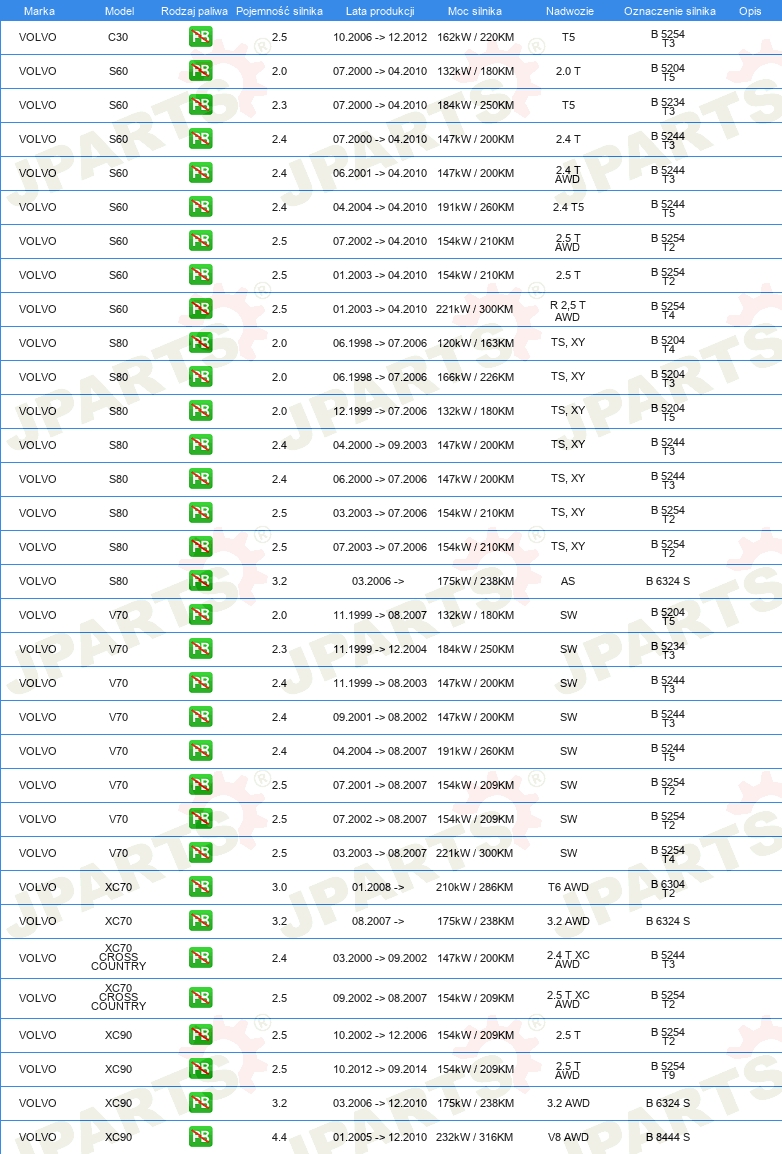Click fuel icon for XC90 10.2012 -> 09.2014 row

click(x=200, y=1069)
